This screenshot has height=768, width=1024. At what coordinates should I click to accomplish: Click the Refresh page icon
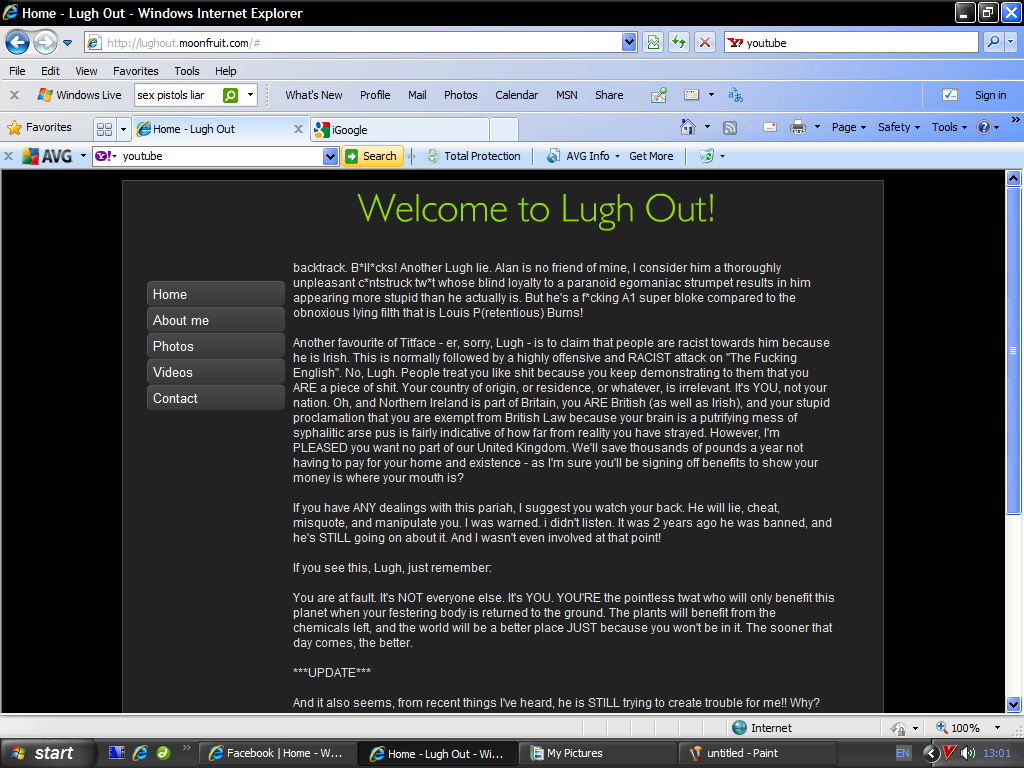tap(679, 42)
